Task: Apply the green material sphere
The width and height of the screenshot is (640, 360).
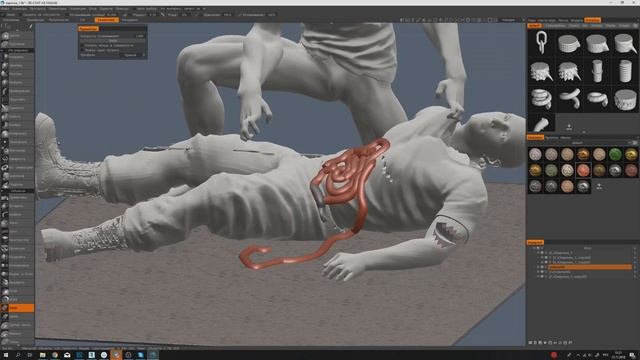Action: [x=615, y=154]
